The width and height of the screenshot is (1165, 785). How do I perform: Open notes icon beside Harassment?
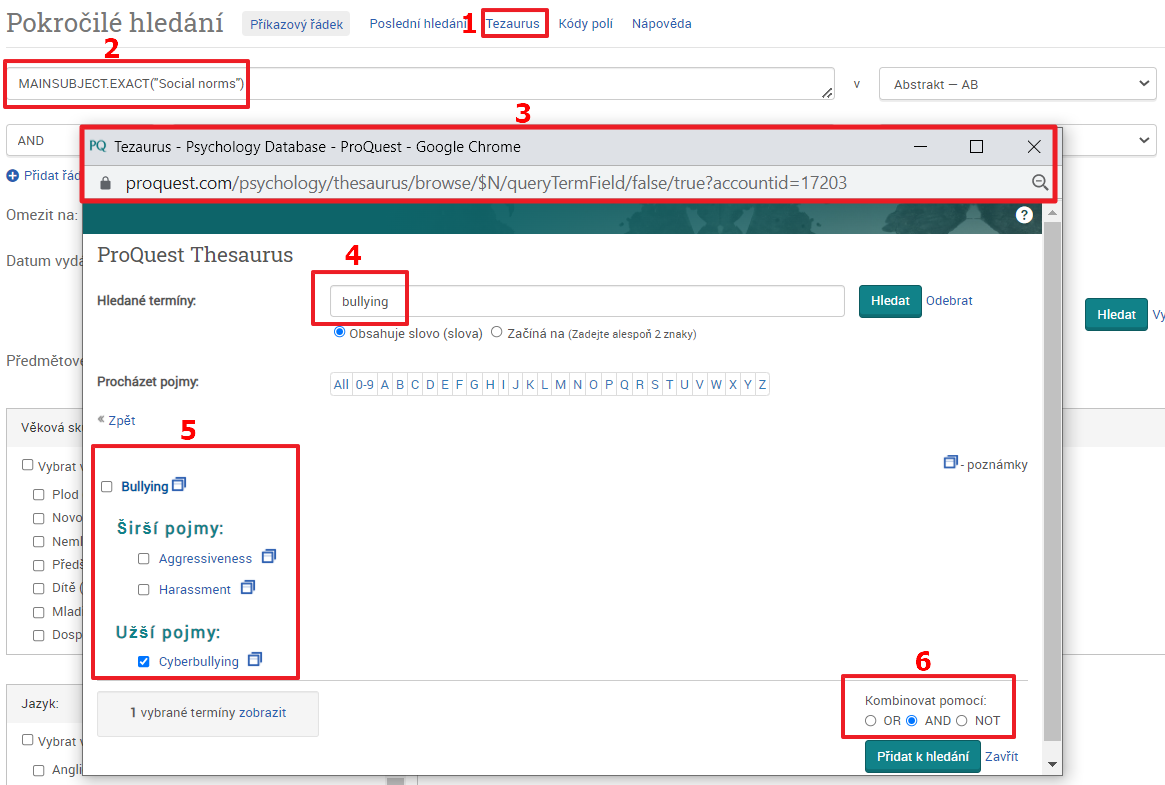click(248, 587)
